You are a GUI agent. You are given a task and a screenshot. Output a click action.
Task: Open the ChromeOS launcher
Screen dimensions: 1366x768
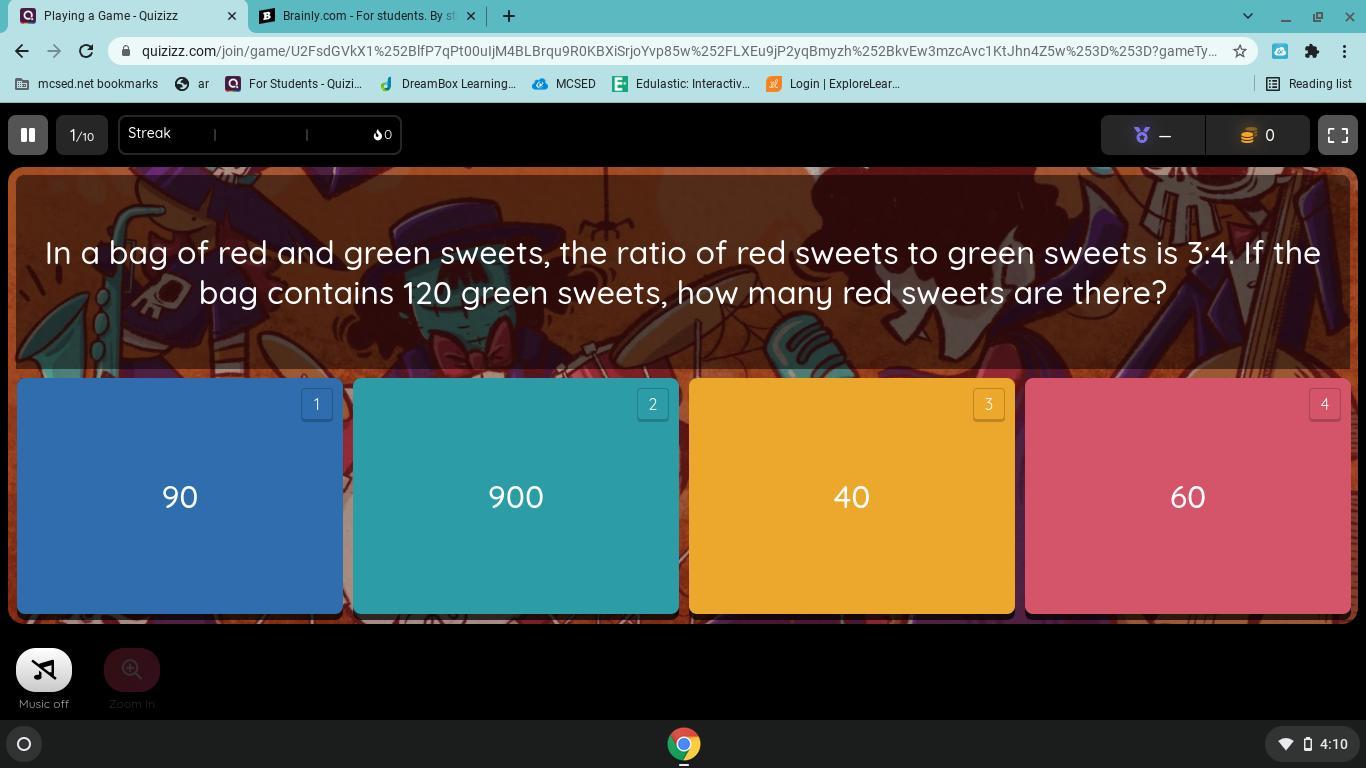click(x=24, y=744)
